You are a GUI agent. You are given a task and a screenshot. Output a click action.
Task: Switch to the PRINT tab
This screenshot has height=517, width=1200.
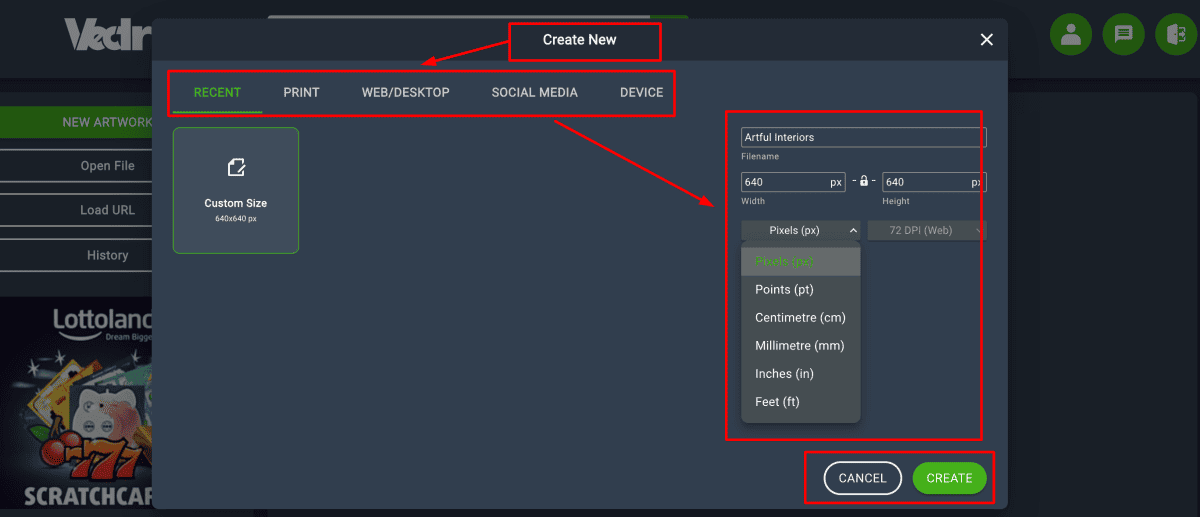point(301,93)
